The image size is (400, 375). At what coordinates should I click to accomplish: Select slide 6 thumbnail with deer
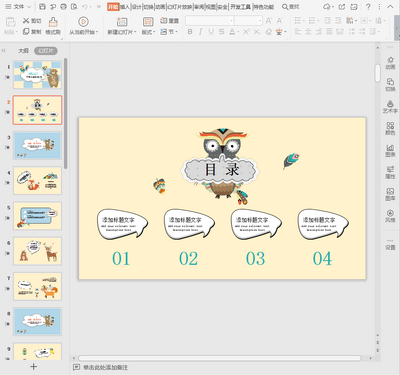click(x=37, y=251)
